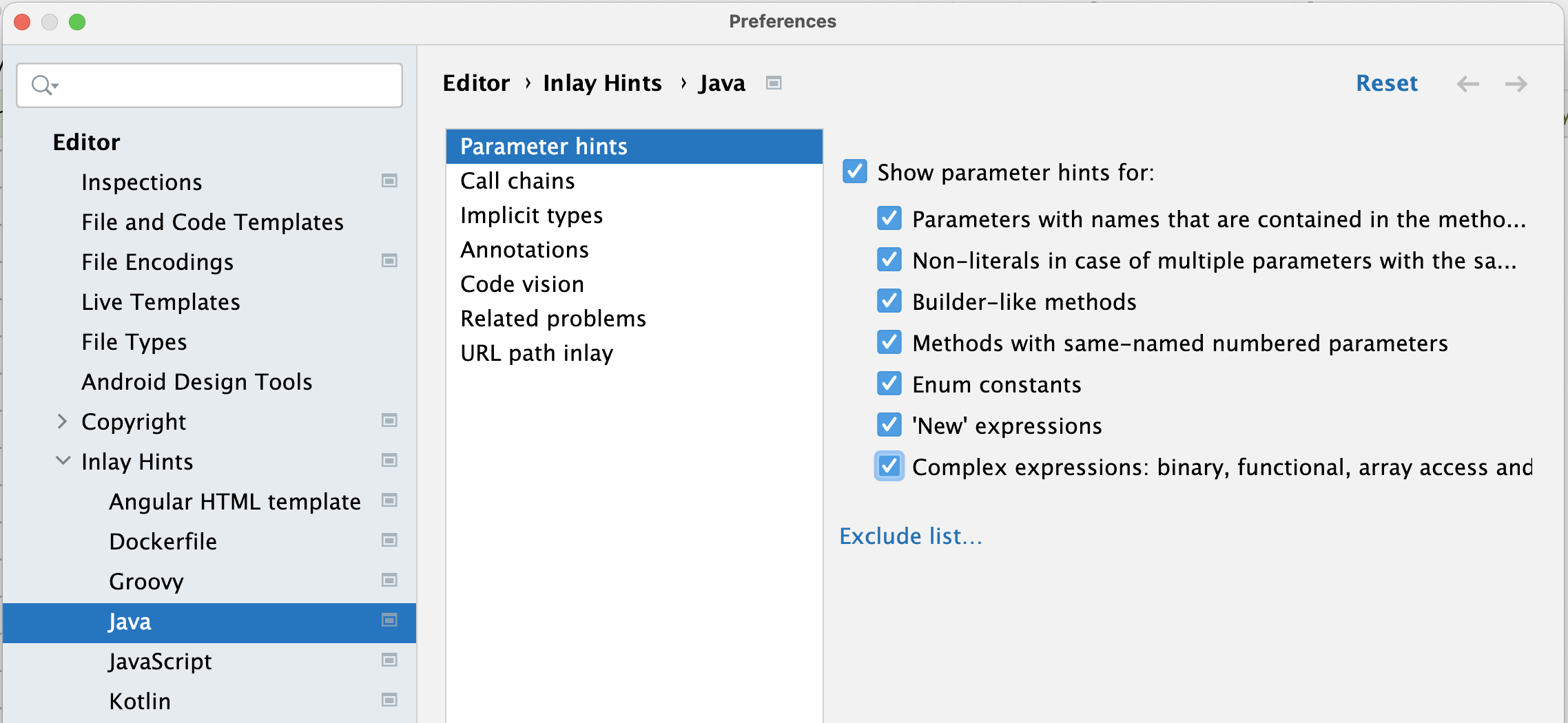Click inside the search input field
1568x723 pixels.
pyautogui.click(x=207, y=85)
